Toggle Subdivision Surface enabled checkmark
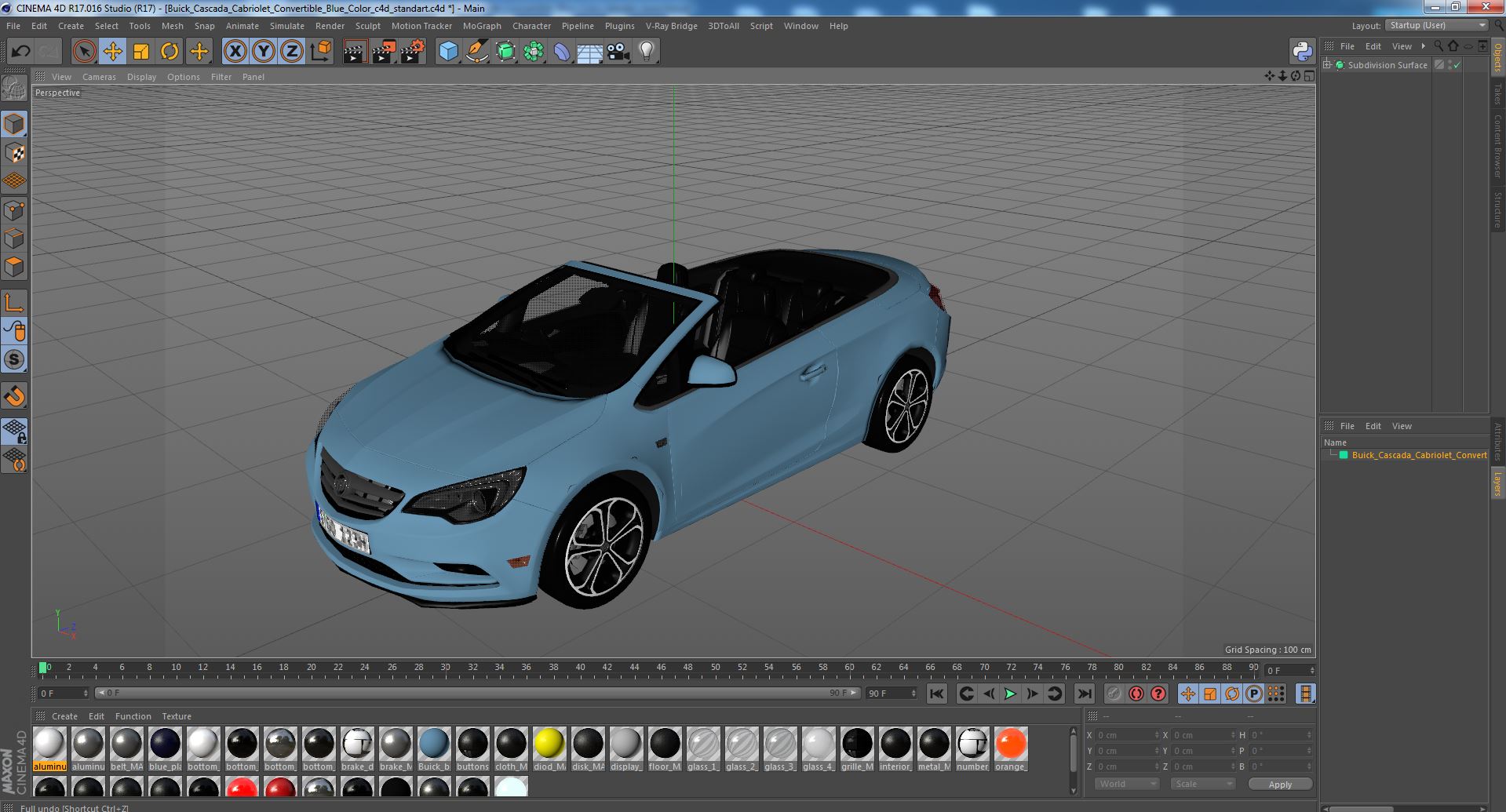 [1457, 65]
